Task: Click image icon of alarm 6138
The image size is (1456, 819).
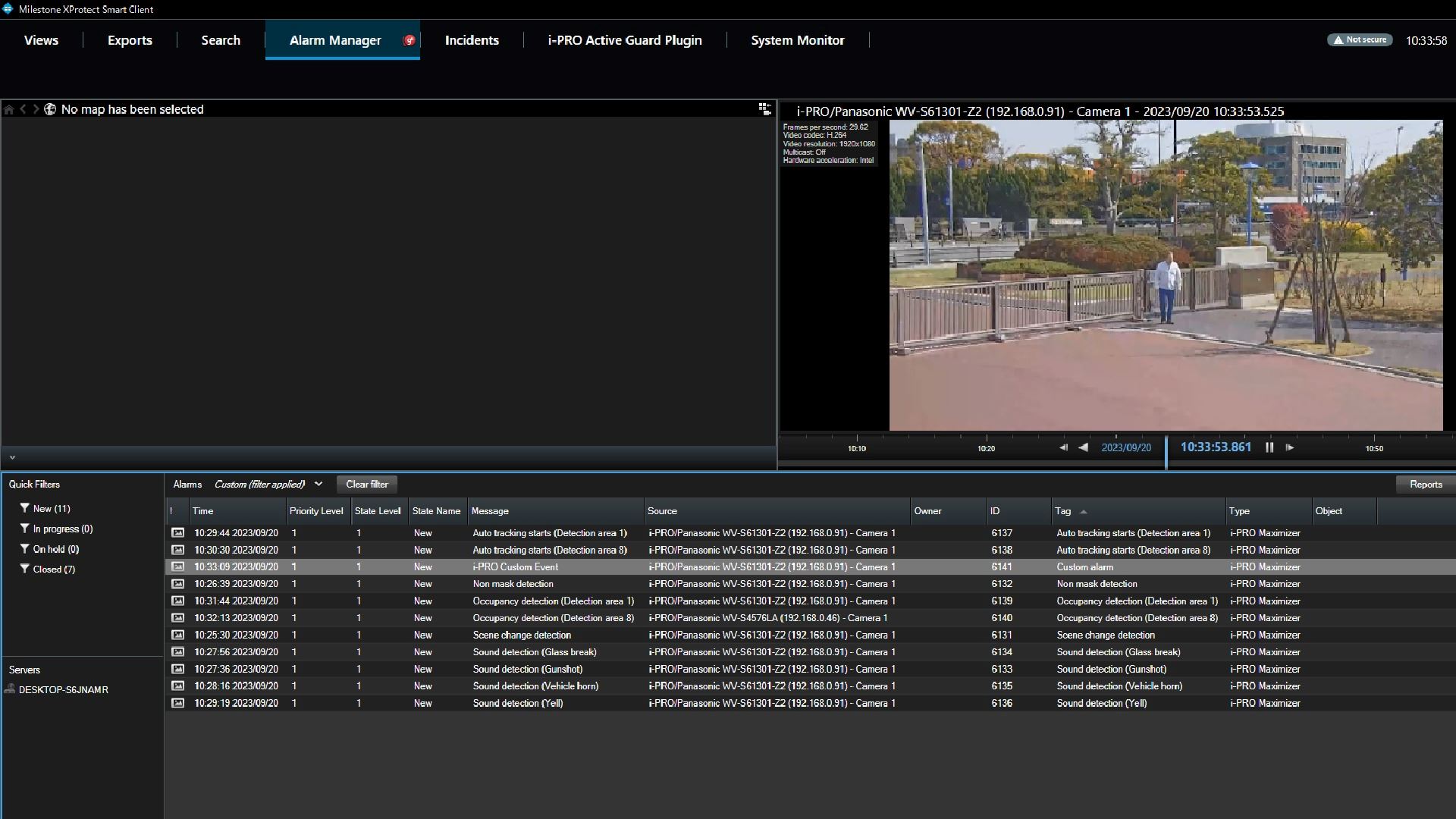Action: (177, 550)
